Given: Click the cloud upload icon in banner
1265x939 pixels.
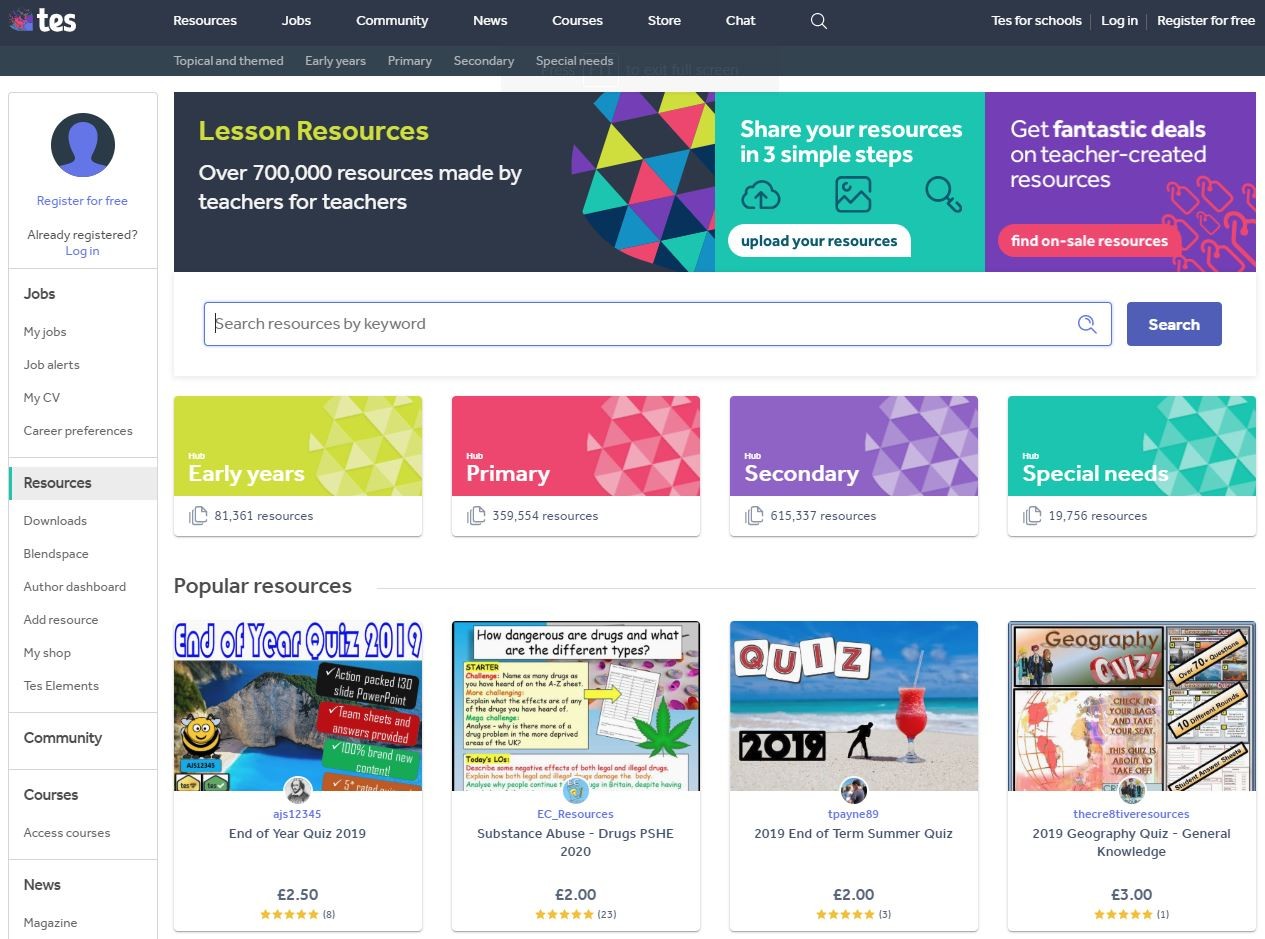Looking at the screenshot, I should pyautogui.click(x=761, y=195).
